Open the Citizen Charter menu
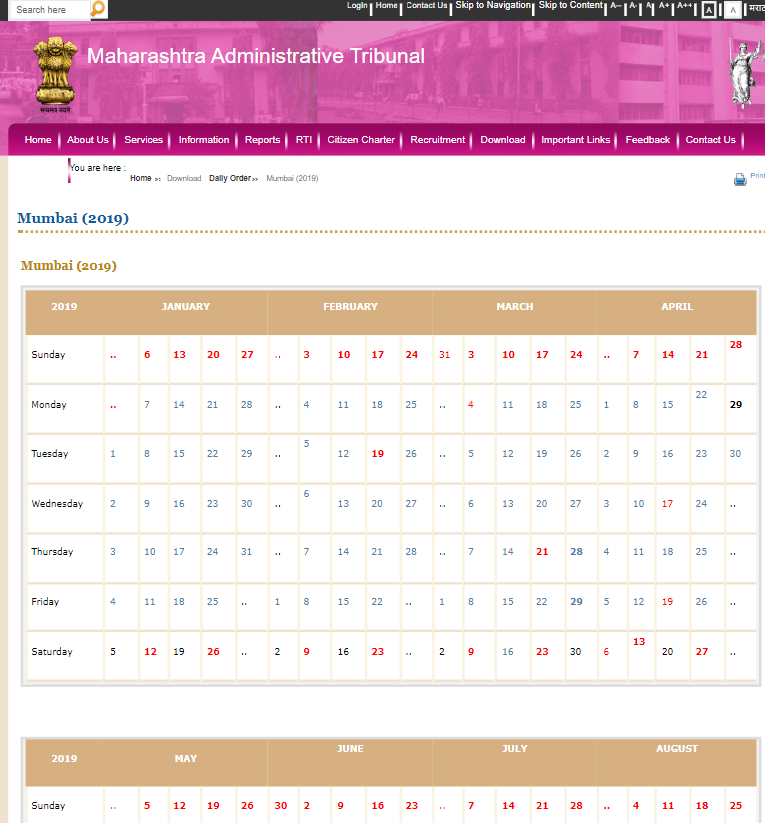This screenshot has width=765, height=823. (x=361, y=140)
